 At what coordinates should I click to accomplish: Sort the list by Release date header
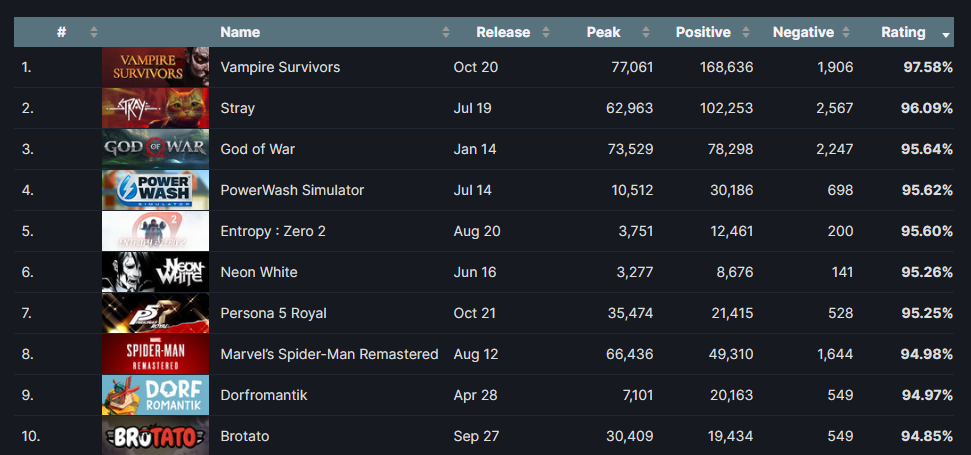pyautogui.click(x=503, y=32)
